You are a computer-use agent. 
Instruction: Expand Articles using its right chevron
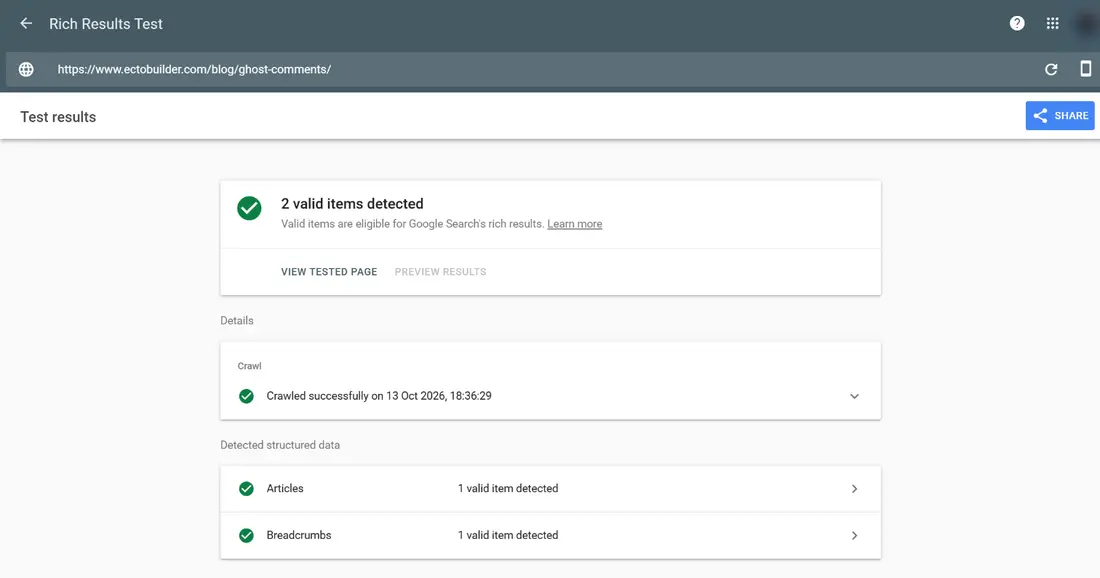854,489
